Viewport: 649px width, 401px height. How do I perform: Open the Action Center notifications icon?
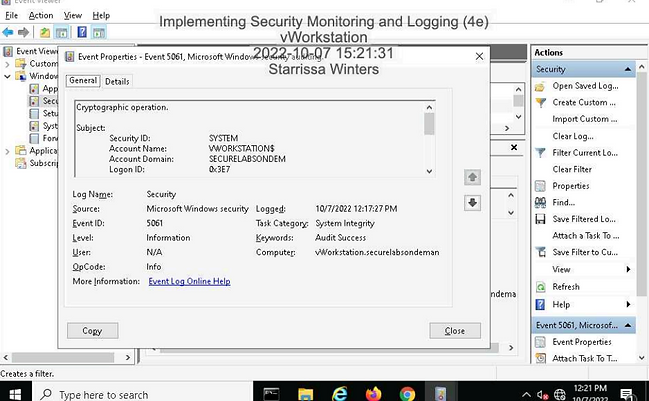click(627, 394)
